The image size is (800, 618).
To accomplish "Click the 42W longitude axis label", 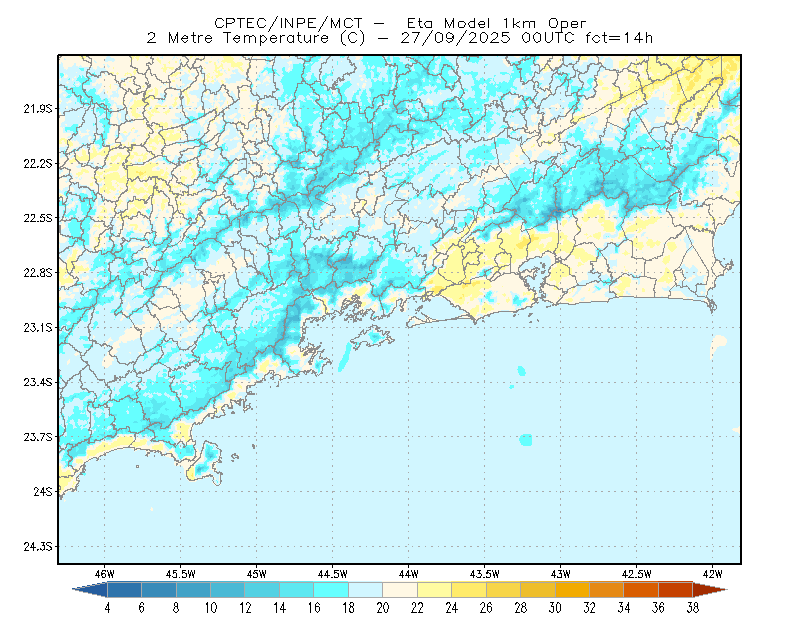I will pos(712,574).
